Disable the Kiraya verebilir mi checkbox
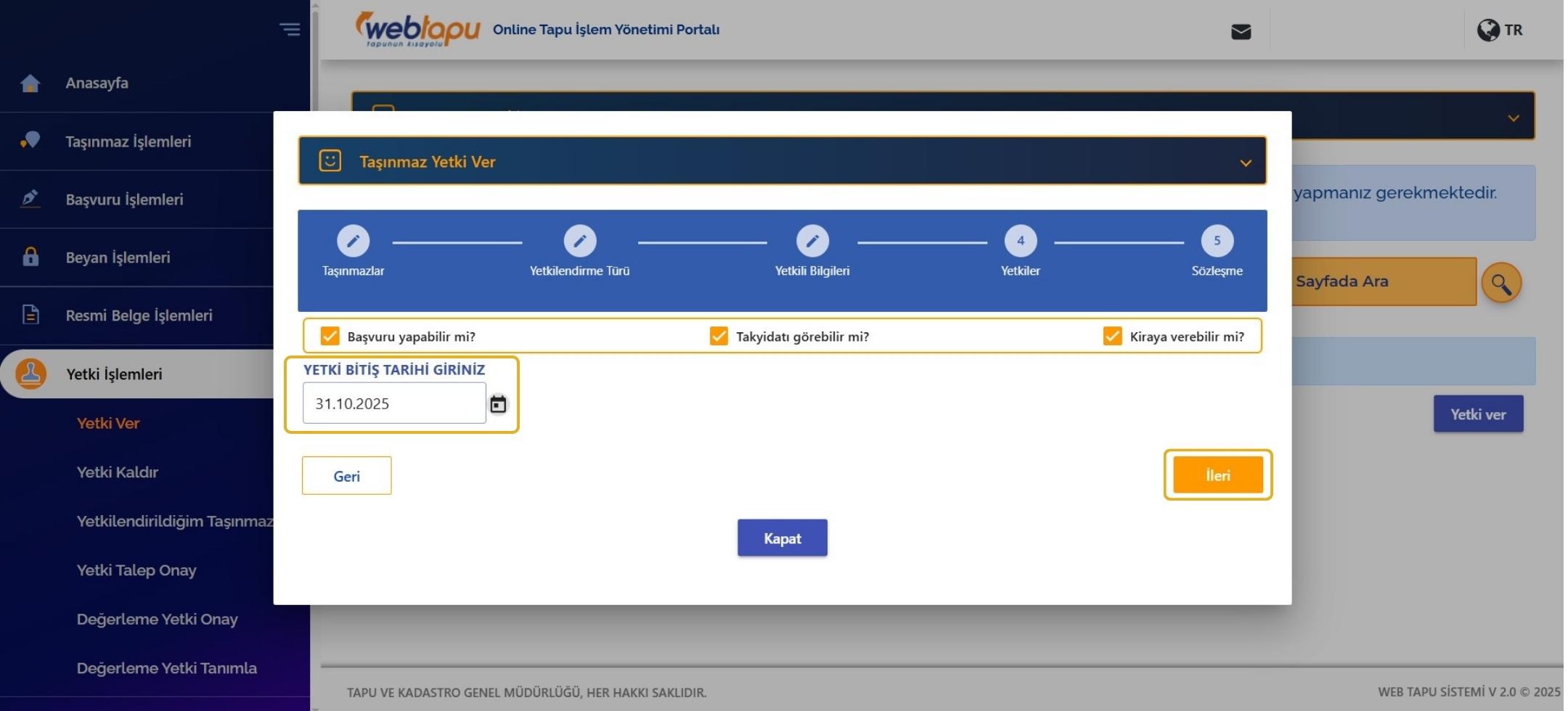This screenshot has width=1568, height=711. pyautogui.click(x=1113, y=336)
